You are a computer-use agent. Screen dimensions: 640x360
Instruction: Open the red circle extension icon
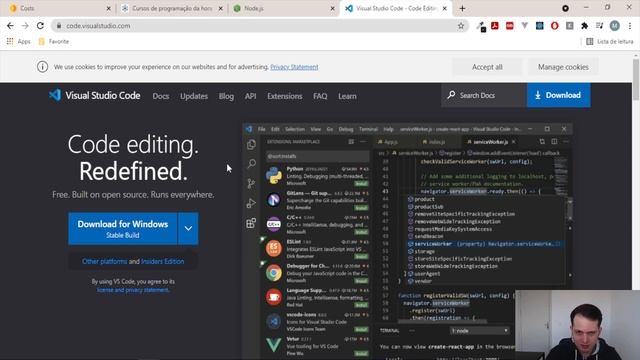click(554, 26)
